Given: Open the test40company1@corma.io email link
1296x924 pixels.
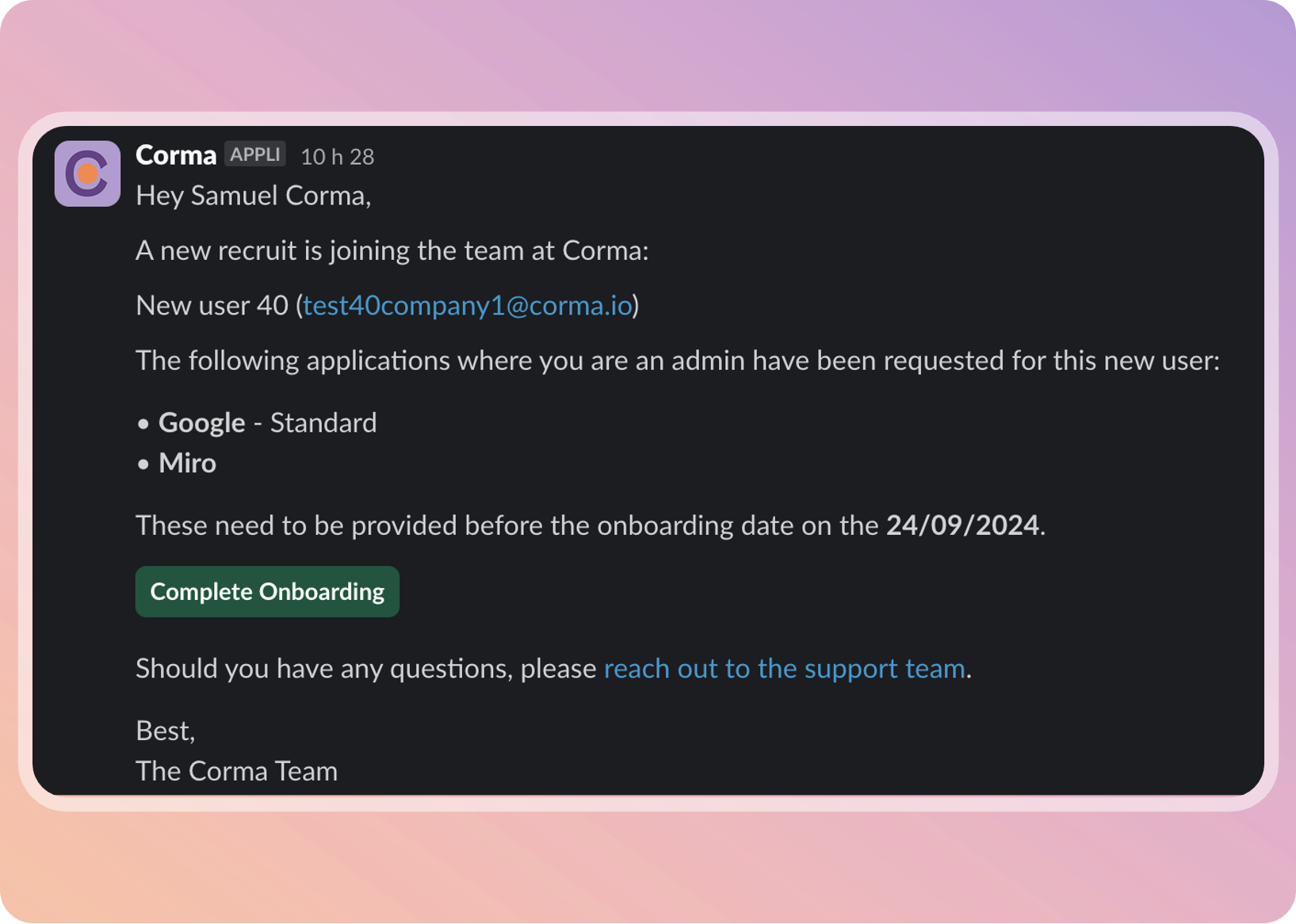Looking at the screenshot, I should pos(468,306).
